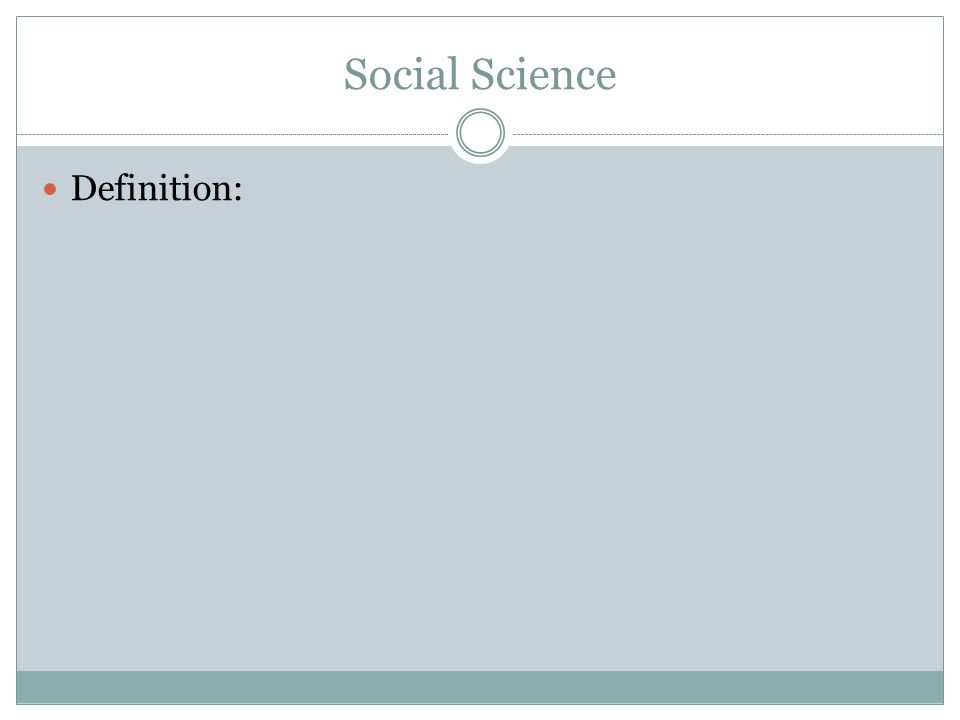
Task: Click the white header area left of title
Action: click(178, 74)
